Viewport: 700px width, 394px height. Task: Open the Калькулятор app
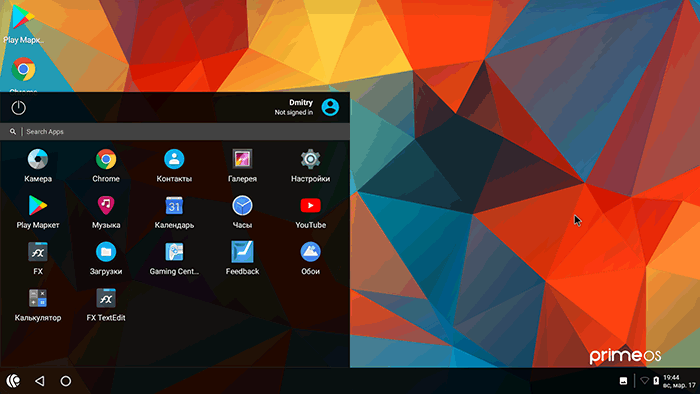(38, 305)
